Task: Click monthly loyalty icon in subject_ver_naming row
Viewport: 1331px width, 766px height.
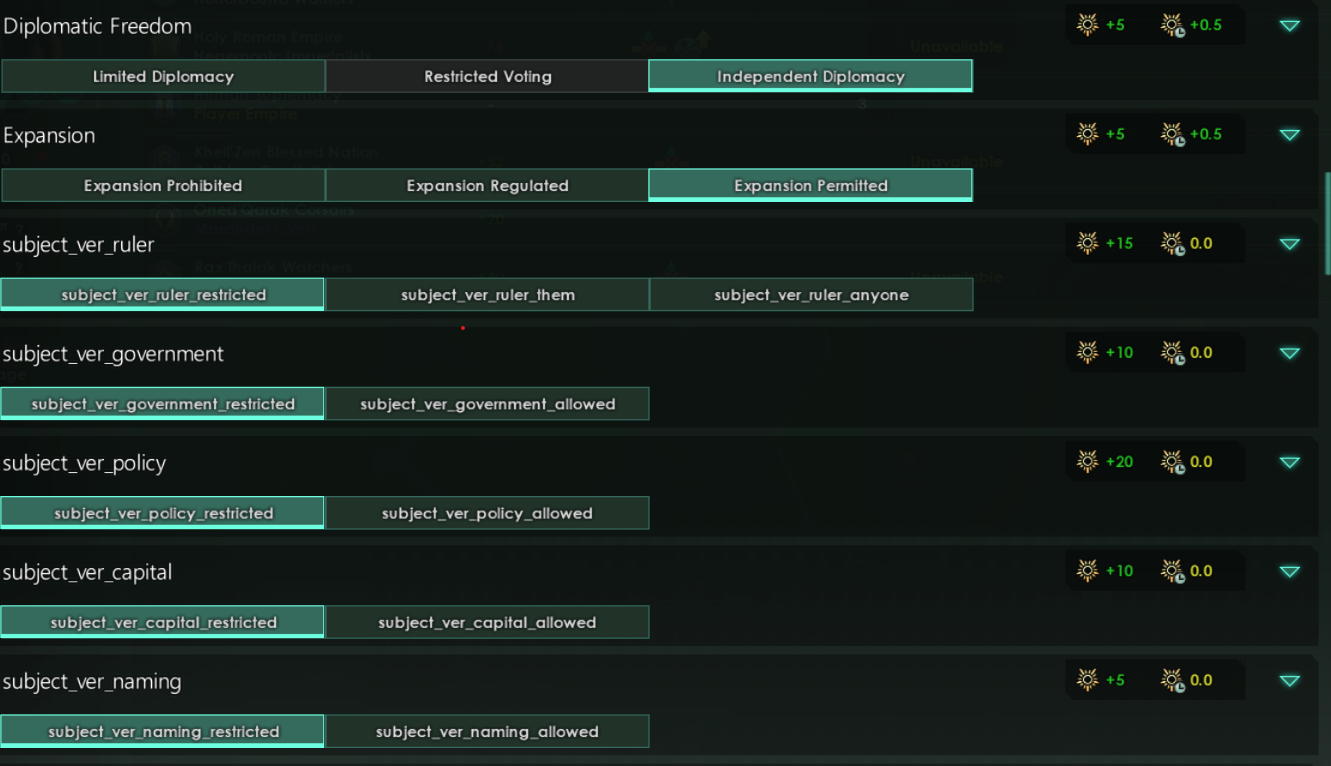Action: tap(1173, 679)
